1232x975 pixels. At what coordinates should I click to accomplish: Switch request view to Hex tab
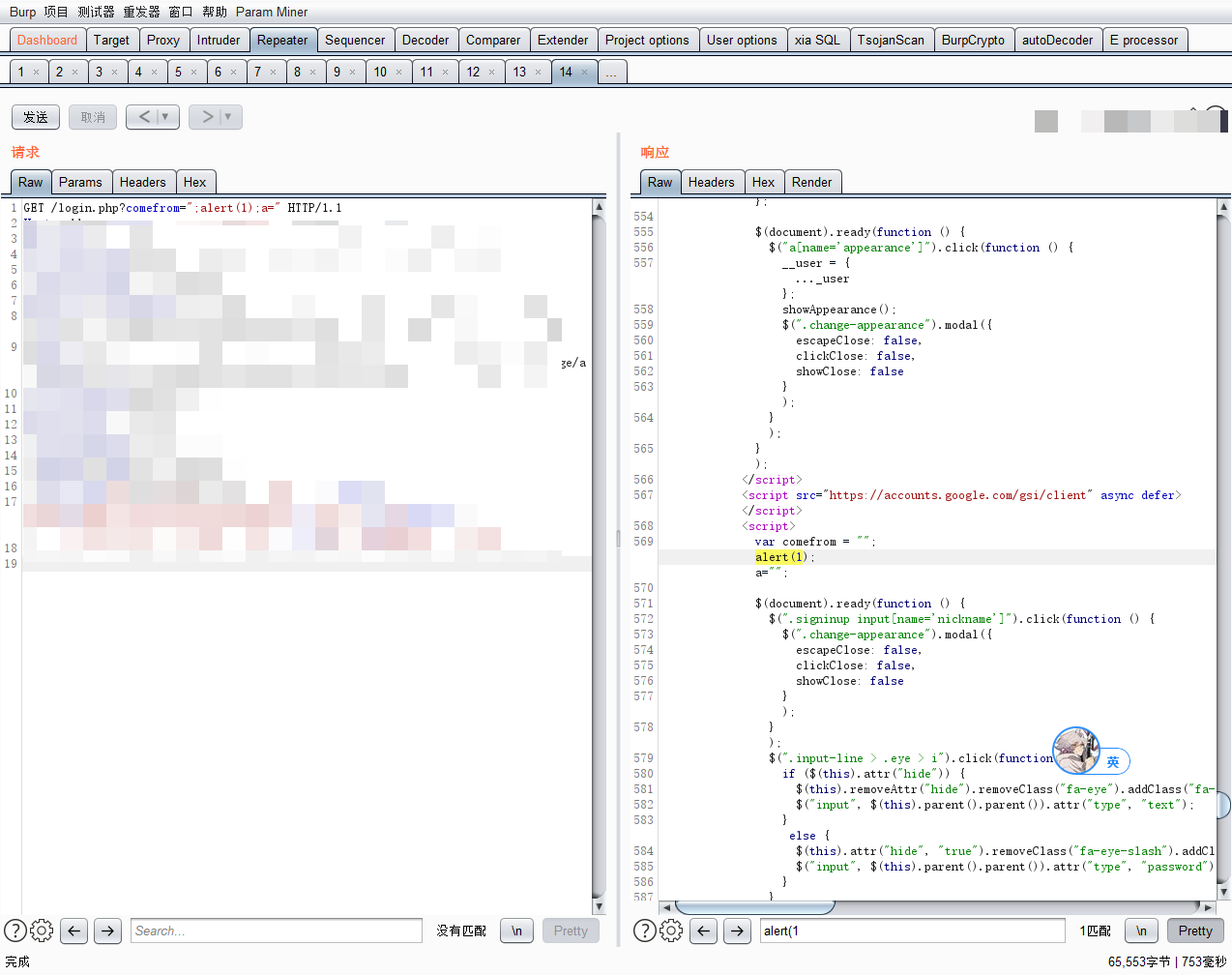[x=194, y=182]
